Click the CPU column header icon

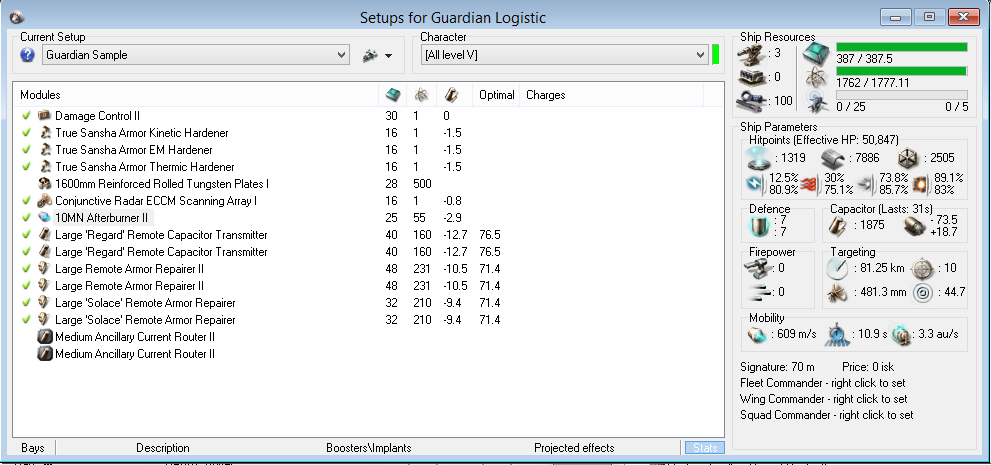(392, 95)
